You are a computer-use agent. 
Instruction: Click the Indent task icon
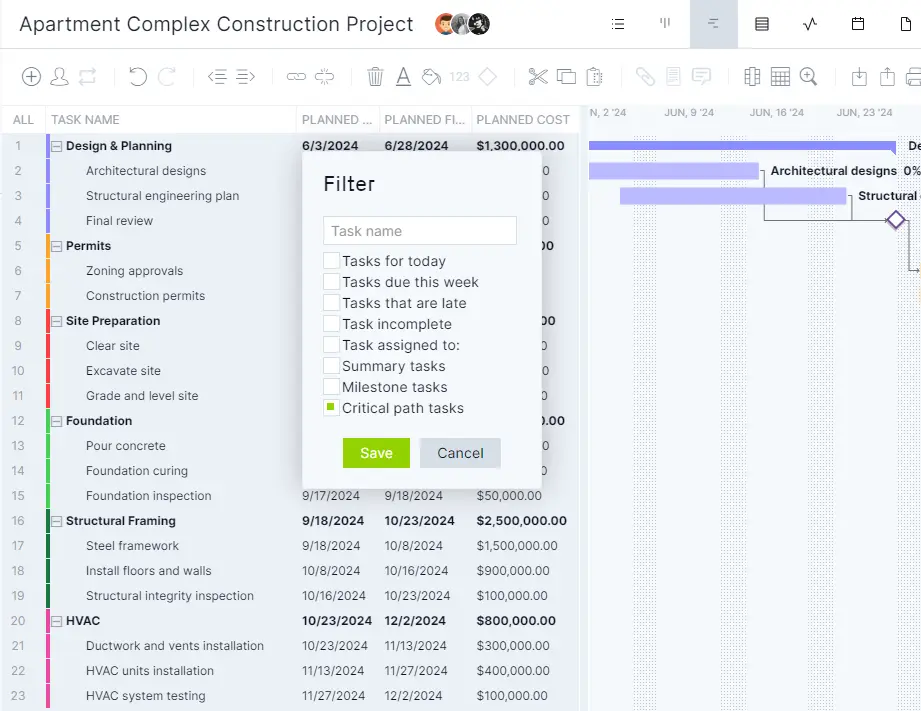[246, 77]
